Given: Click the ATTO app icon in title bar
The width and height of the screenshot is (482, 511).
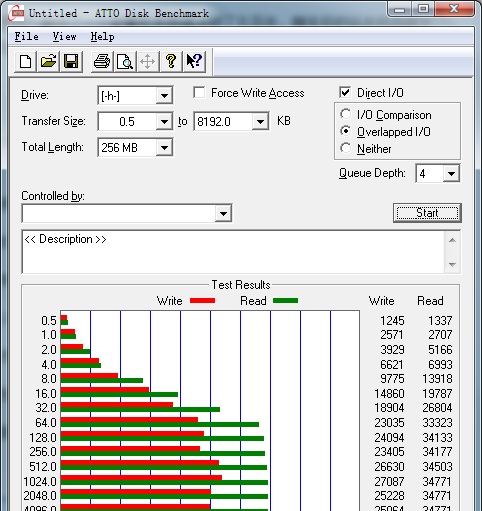Looking at the screenshot, I should (17, 13).
